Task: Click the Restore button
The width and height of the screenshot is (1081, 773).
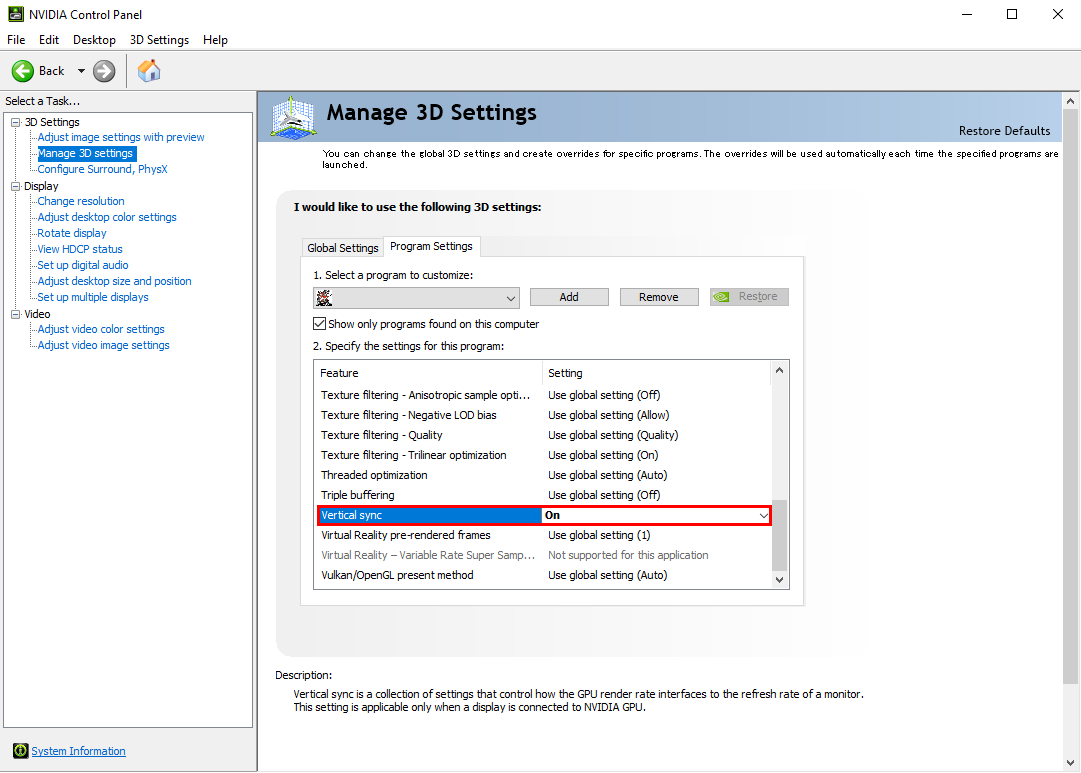Action: (749, 297)
